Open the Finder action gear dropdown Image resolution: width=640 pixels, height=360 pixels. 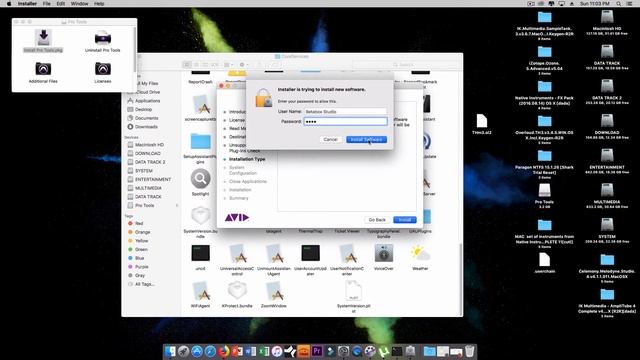244,64
